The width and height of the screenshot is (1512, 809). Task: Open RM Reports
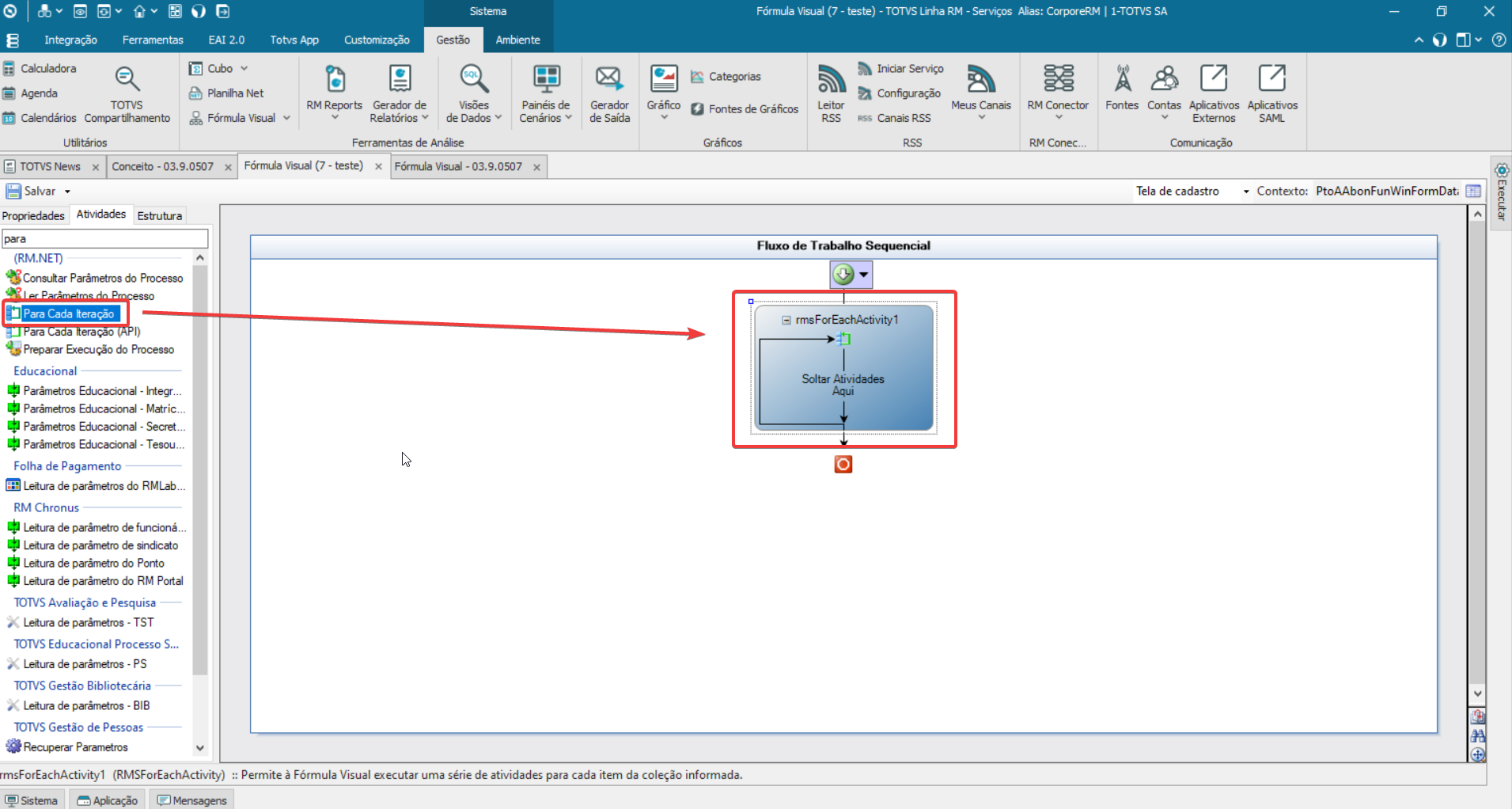[334, 93]
